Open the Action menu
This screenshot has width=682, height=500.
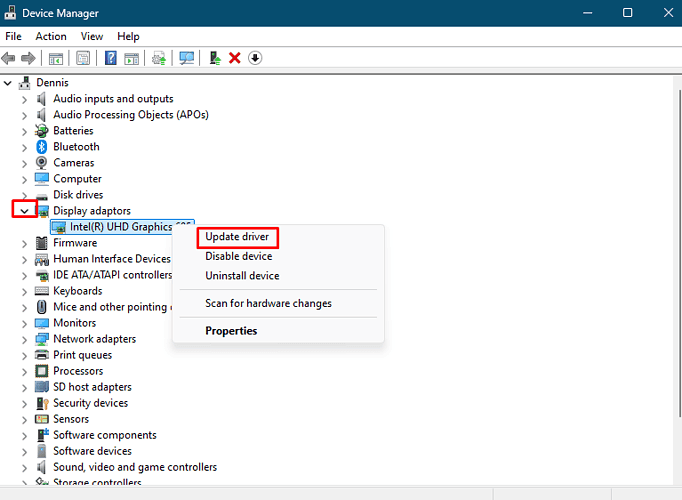pos(51,37)
